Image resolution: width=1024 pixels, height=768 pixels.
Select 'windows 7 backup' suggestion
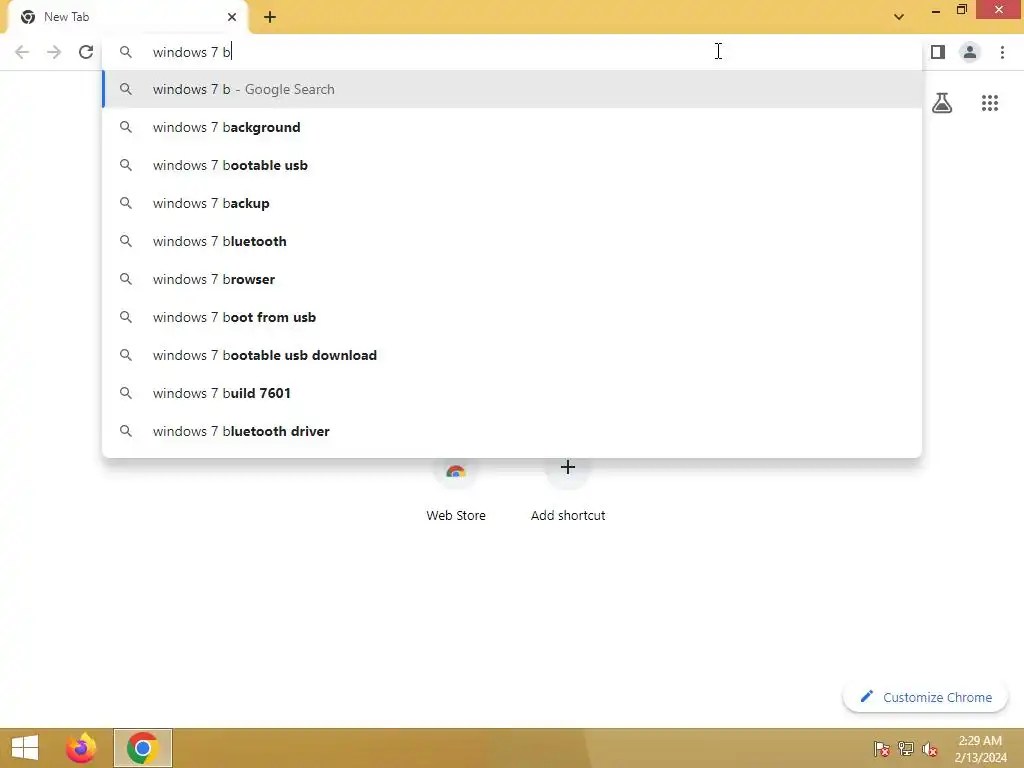(512, 202)
